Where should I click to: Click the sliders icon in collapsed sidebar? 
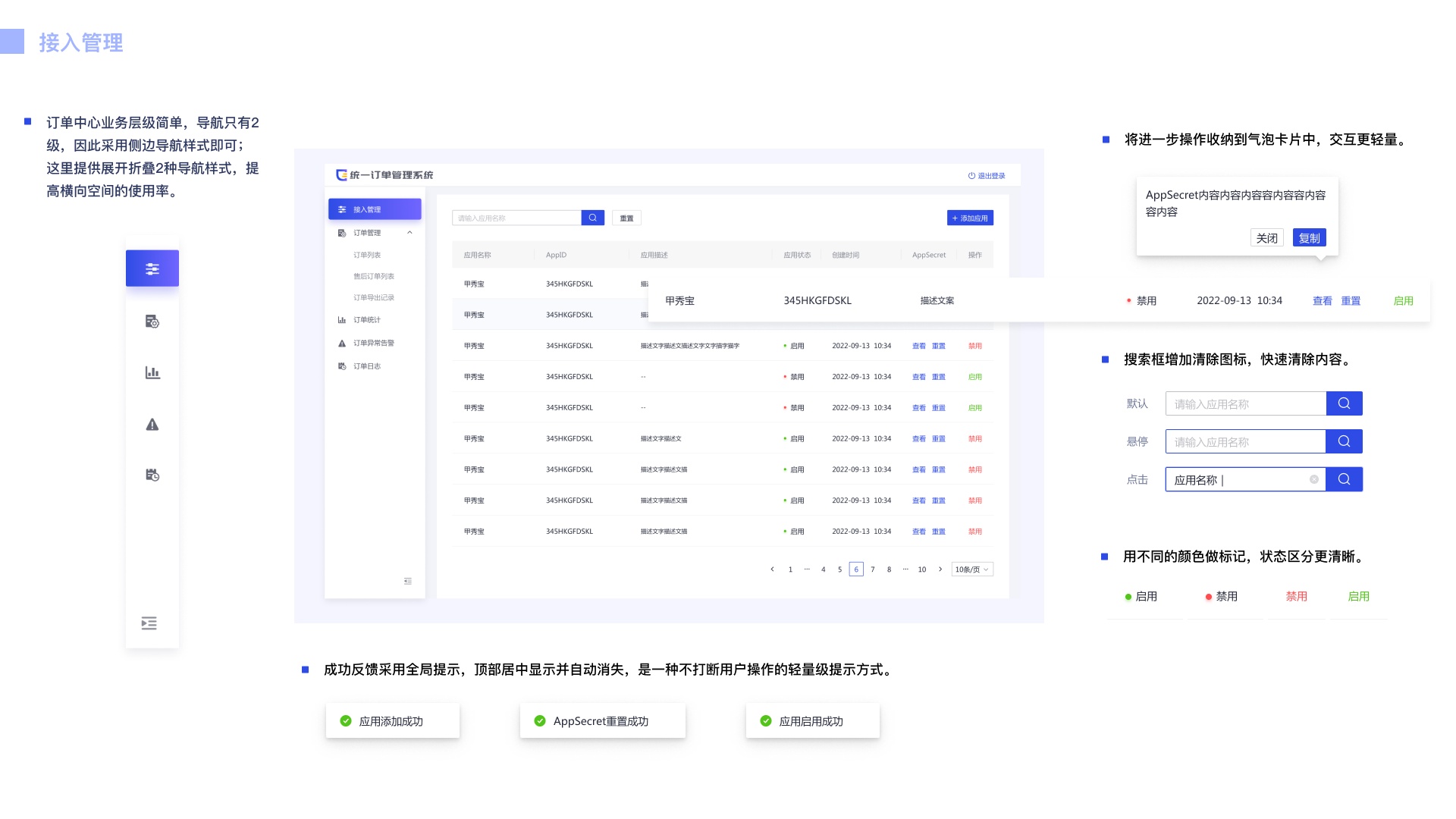(x=152, y=268)
